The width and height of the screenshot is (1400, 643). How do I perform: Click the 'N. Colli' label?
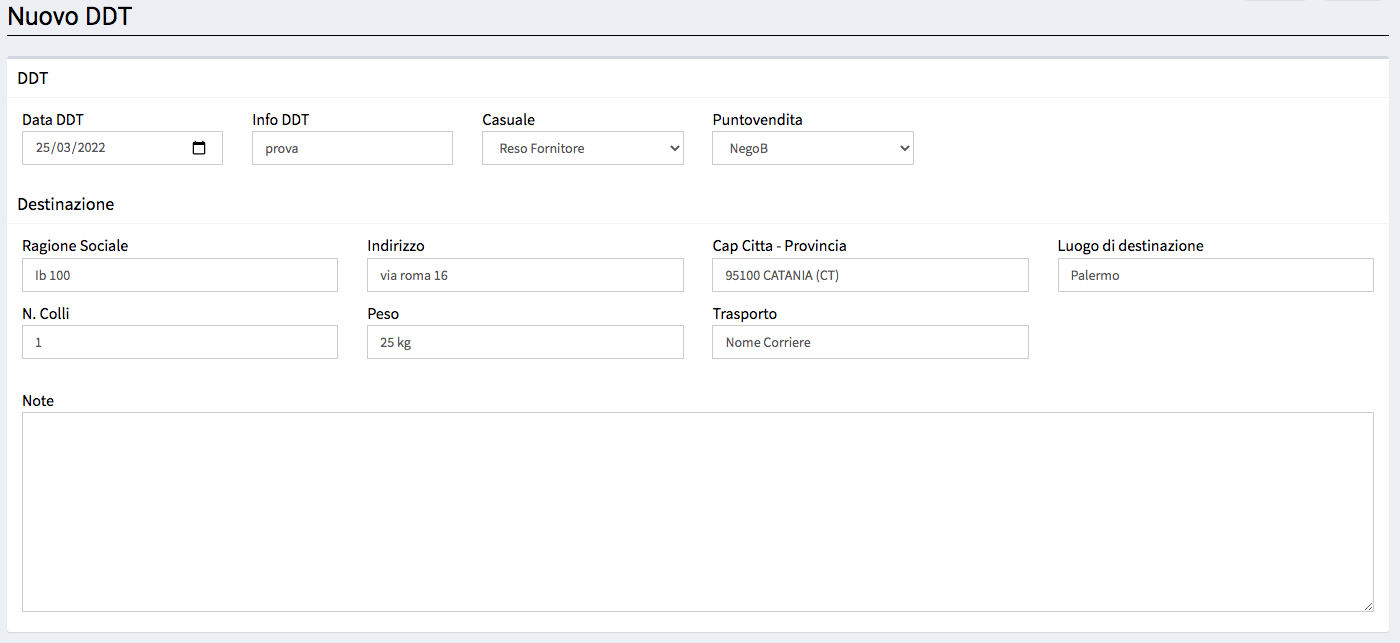(x=46, y=314)
